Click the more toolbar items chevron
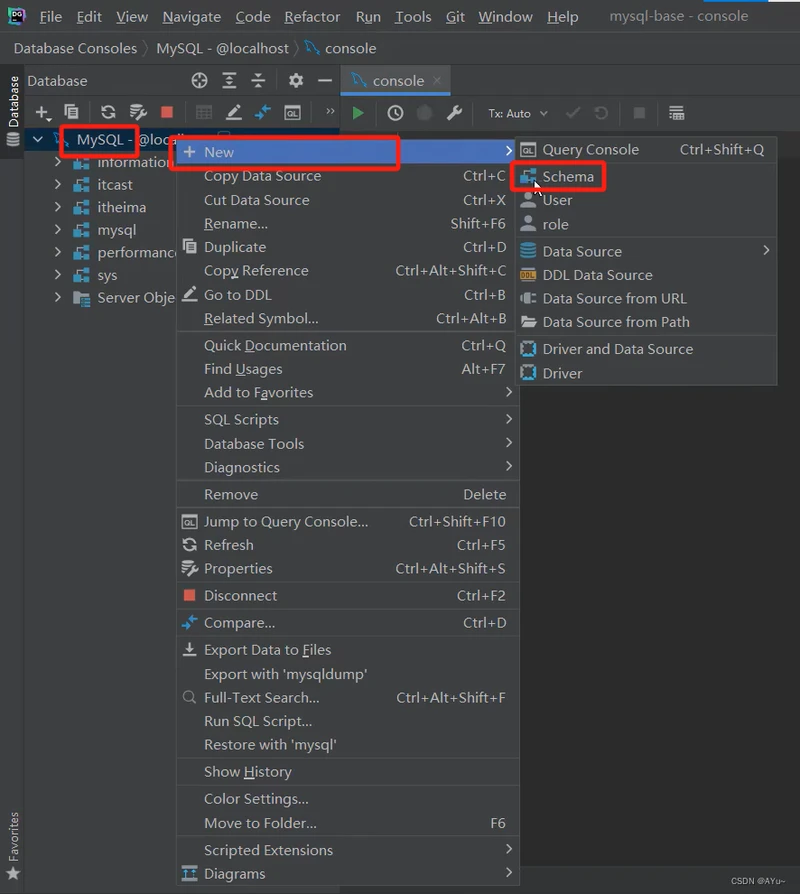Screen dimensions: 800x894 pos(330,111)
